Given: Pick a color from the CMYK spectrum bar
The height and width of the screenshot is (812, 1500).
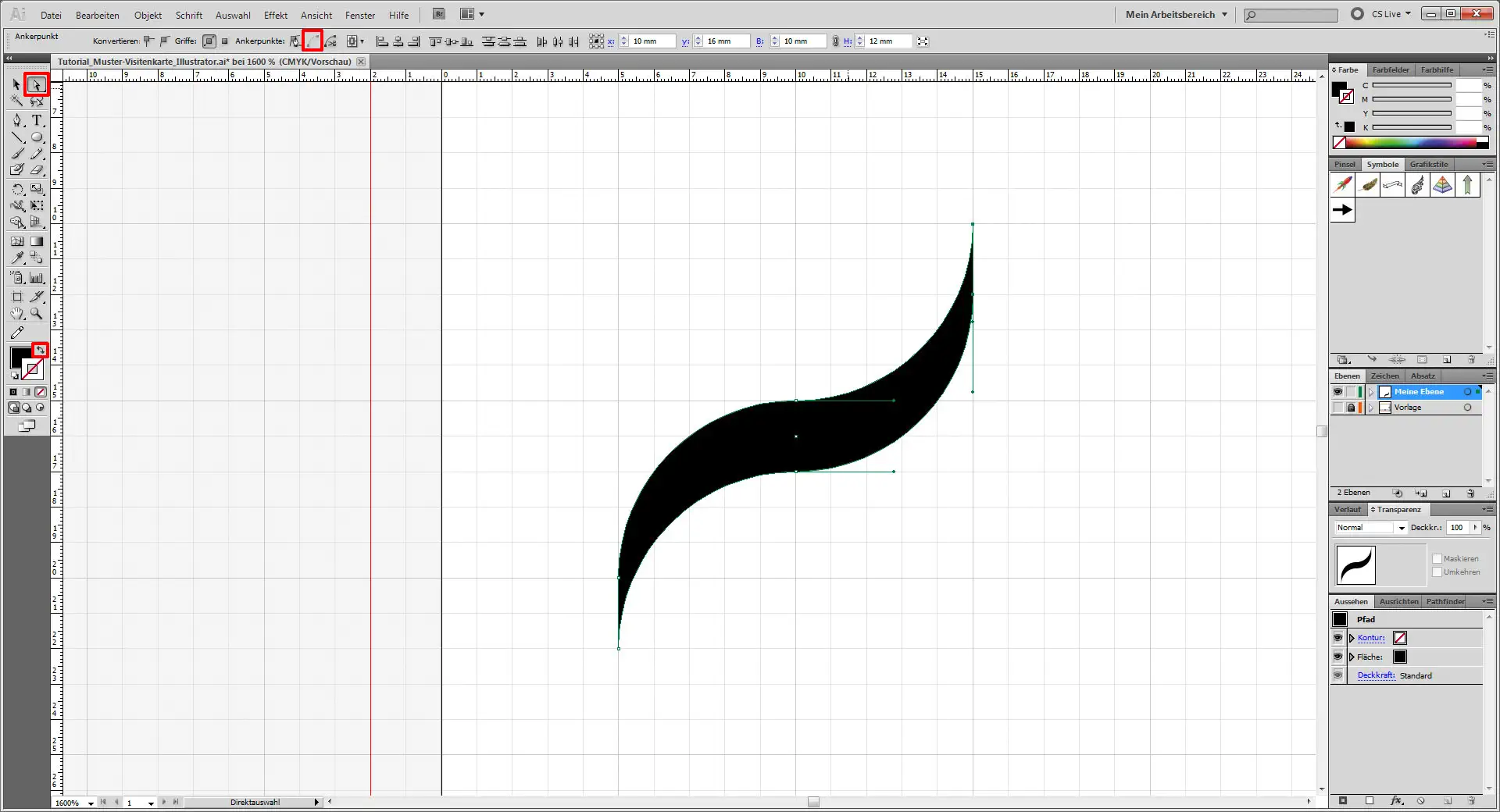Looking at the screenshot, I should pyautogui.click(x=1406, y=142).
